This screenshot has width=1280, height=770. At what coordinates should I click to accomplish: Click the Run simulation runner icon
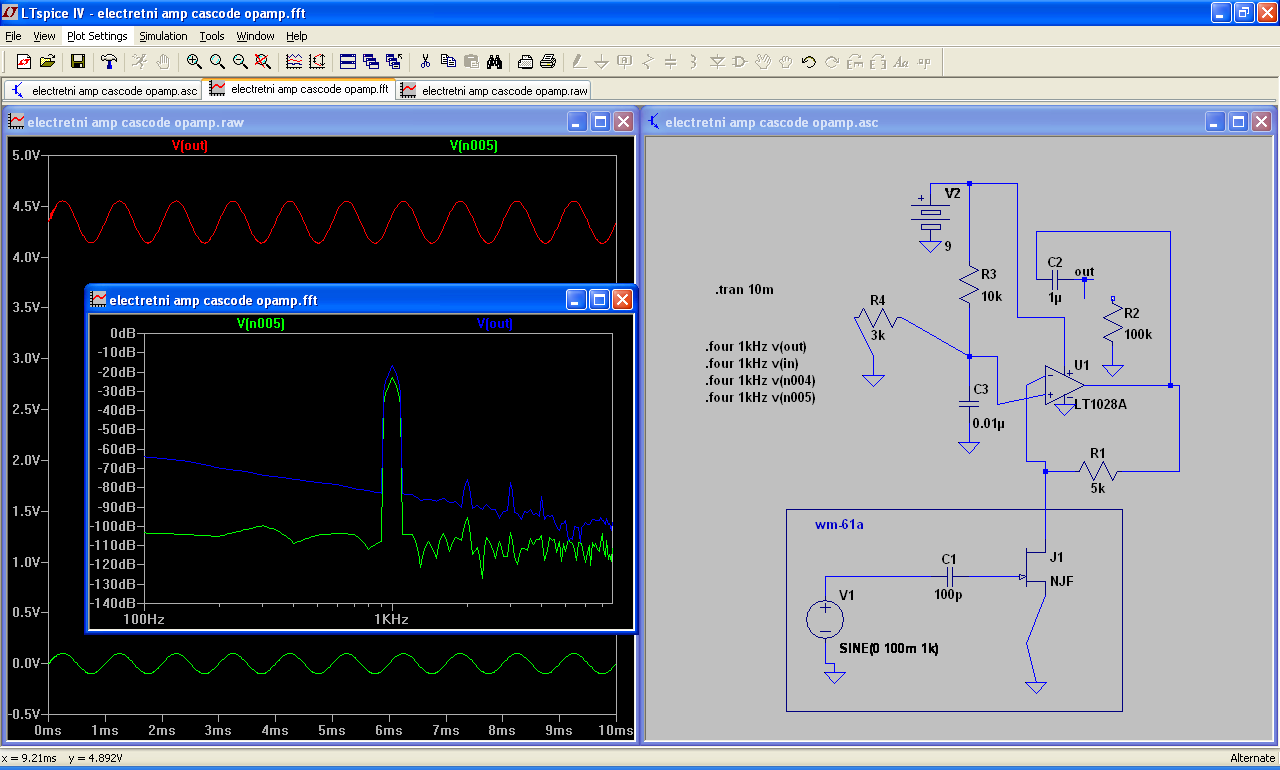click(140, 61)
